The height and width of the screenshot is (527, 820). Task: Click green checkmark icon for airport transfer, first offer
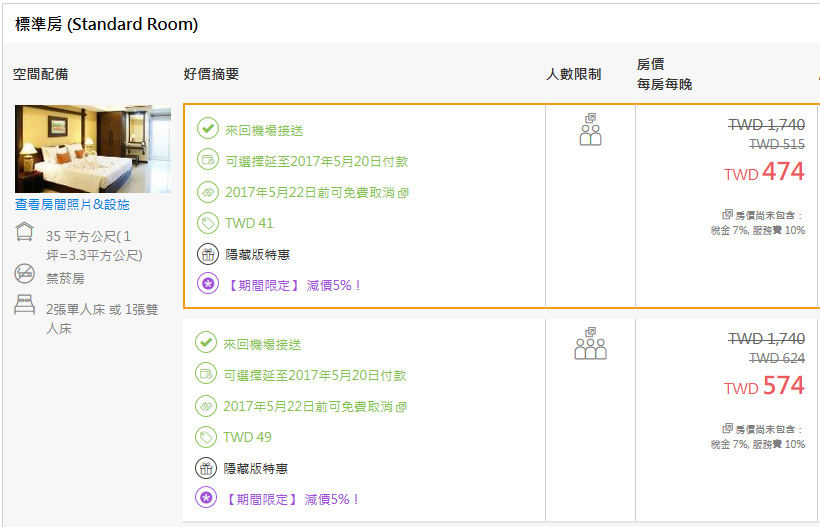point(208,129)
